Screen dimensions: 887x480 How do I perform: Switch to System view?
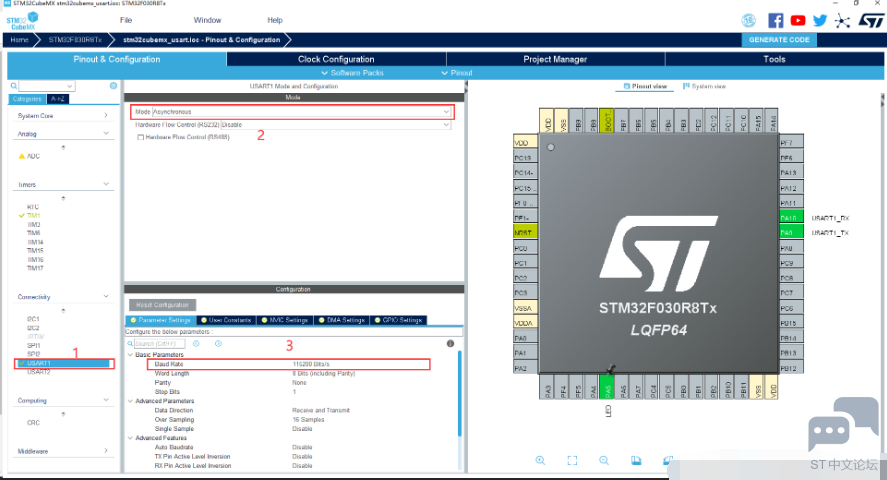click(704, 87)
